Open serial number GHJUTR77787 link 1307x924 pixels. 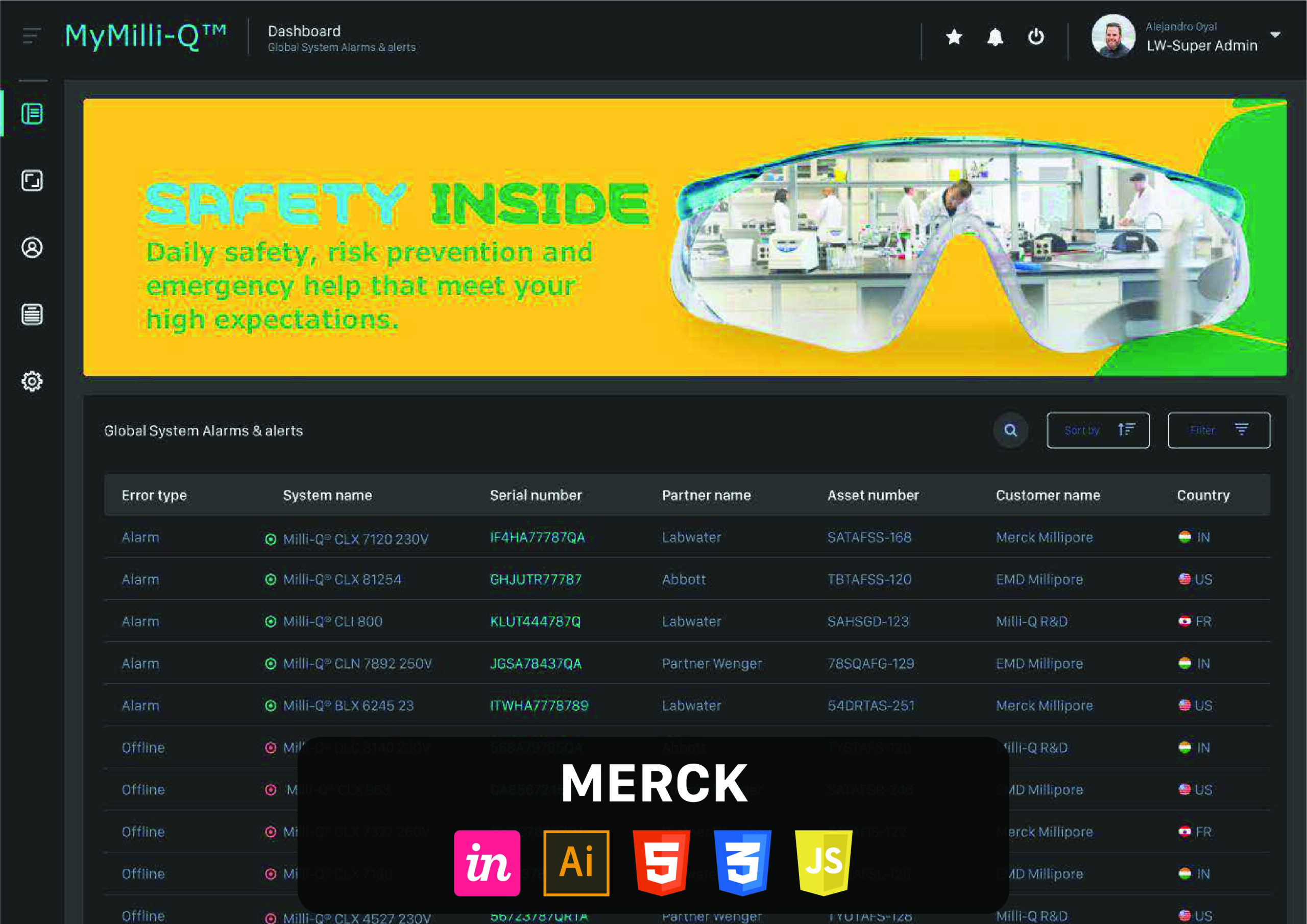pos(536,579)
